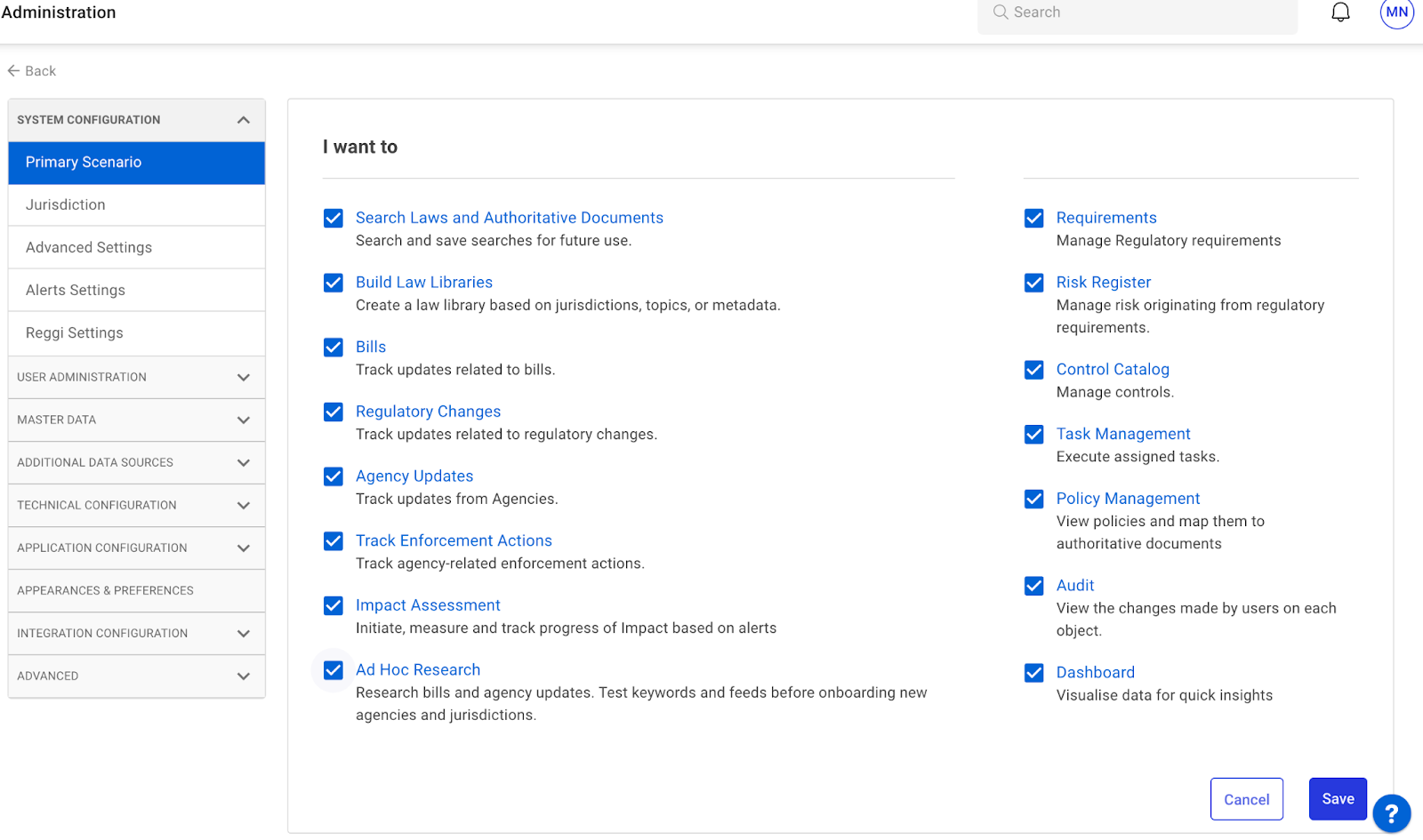Collapse the System Configuration section

point(243,120)
